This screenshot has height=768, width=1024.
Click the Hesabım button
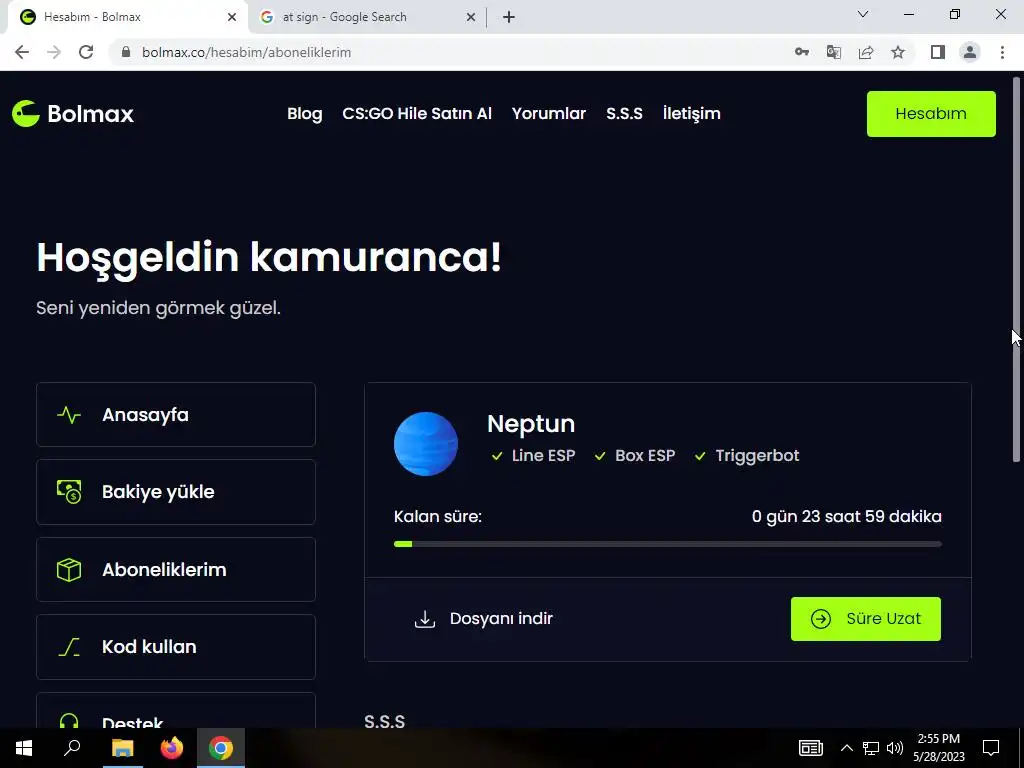pyautogui.click(x=931, y=114)
